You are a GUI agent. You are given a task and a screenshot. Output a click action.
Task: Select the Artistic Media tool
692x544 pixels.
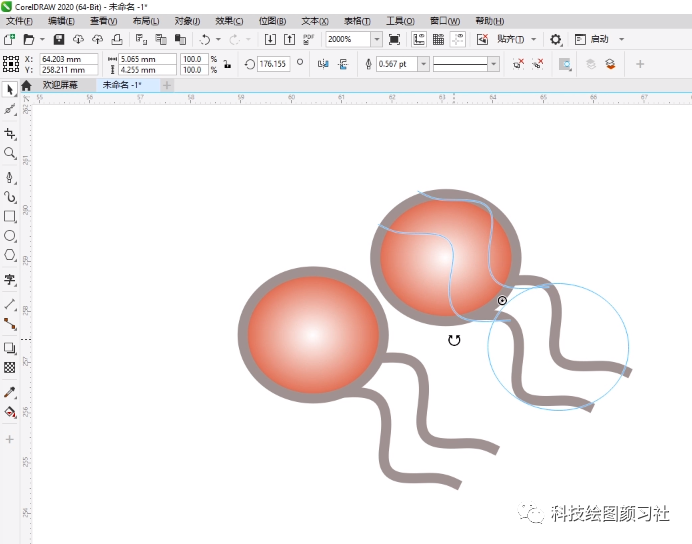point(9,197)
